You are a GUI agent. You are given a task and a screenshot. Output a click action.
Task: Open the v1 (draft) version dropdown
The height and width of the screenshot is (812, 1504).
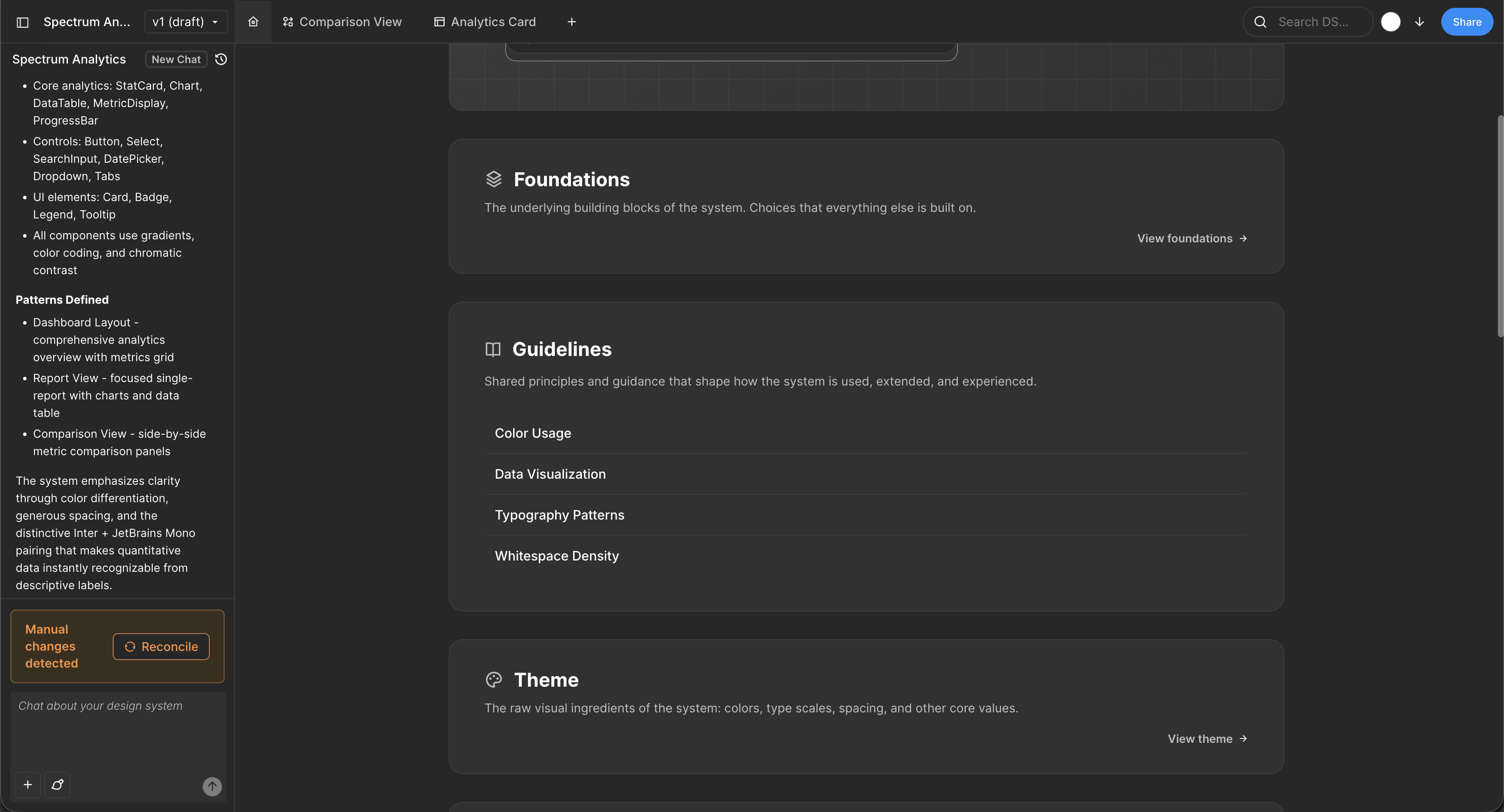186,22
